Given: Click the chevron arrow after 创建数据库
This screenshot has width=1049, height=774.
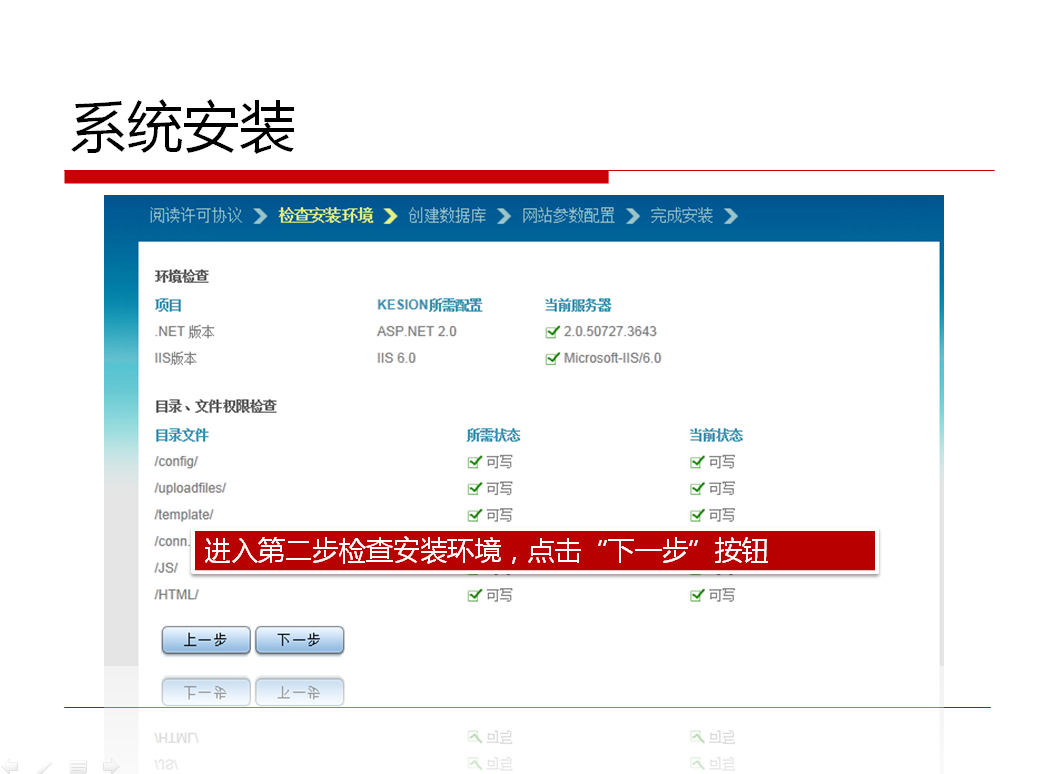Looking at the screenshot, I should (504, 216).
